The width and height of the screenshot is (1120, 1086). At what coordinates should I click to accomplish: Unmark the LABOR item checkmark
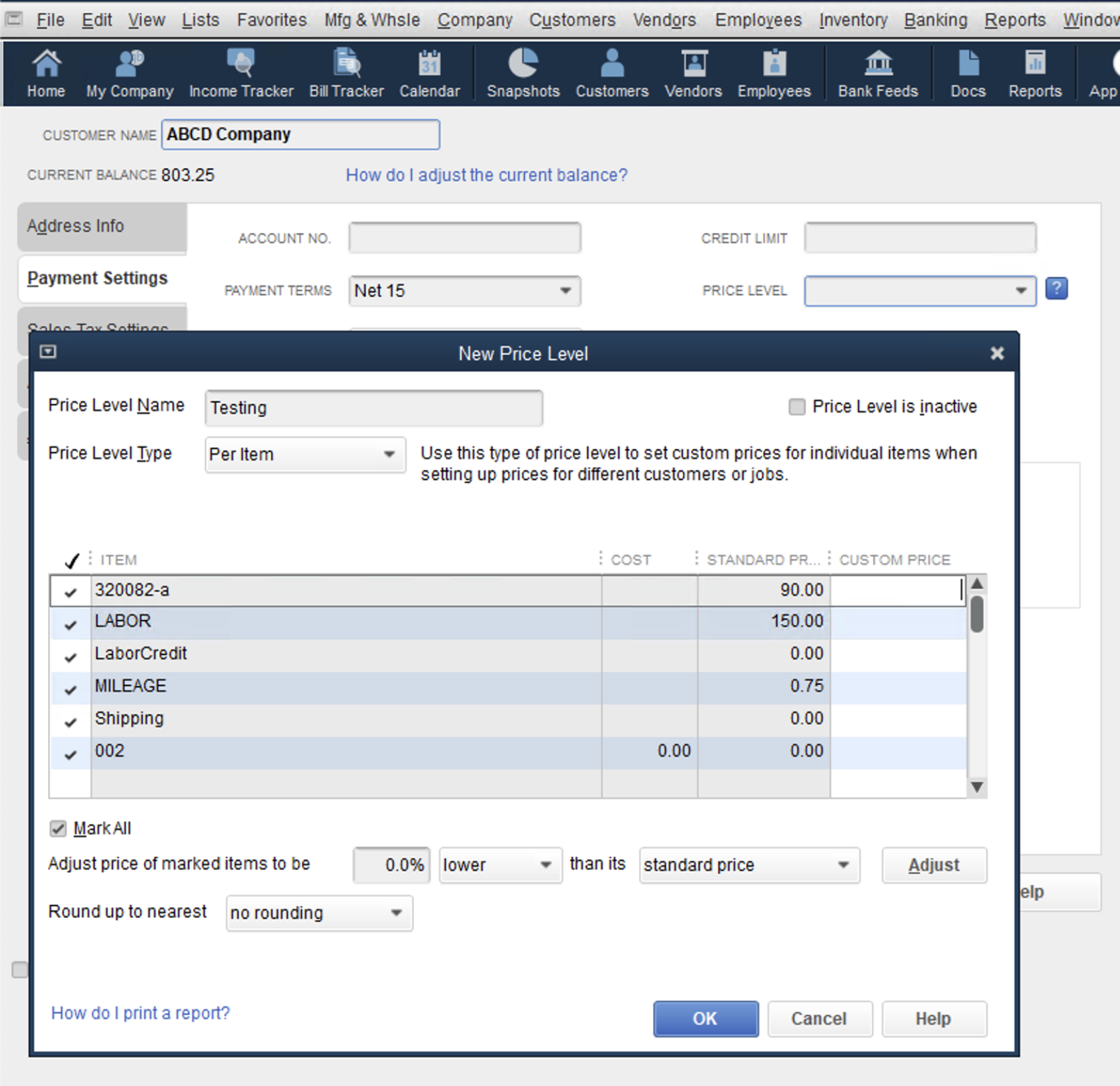(x=70, y=623)
